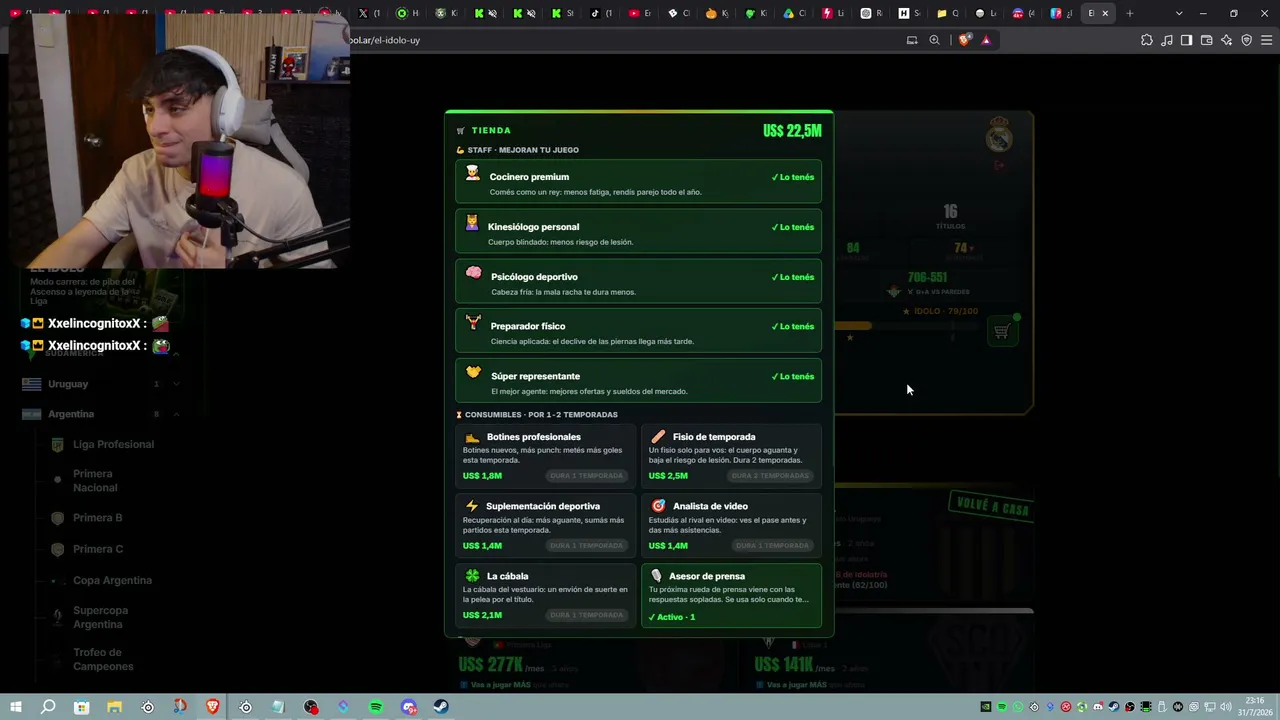Click the taskbar clock showing 23:16

point(1255,706)
